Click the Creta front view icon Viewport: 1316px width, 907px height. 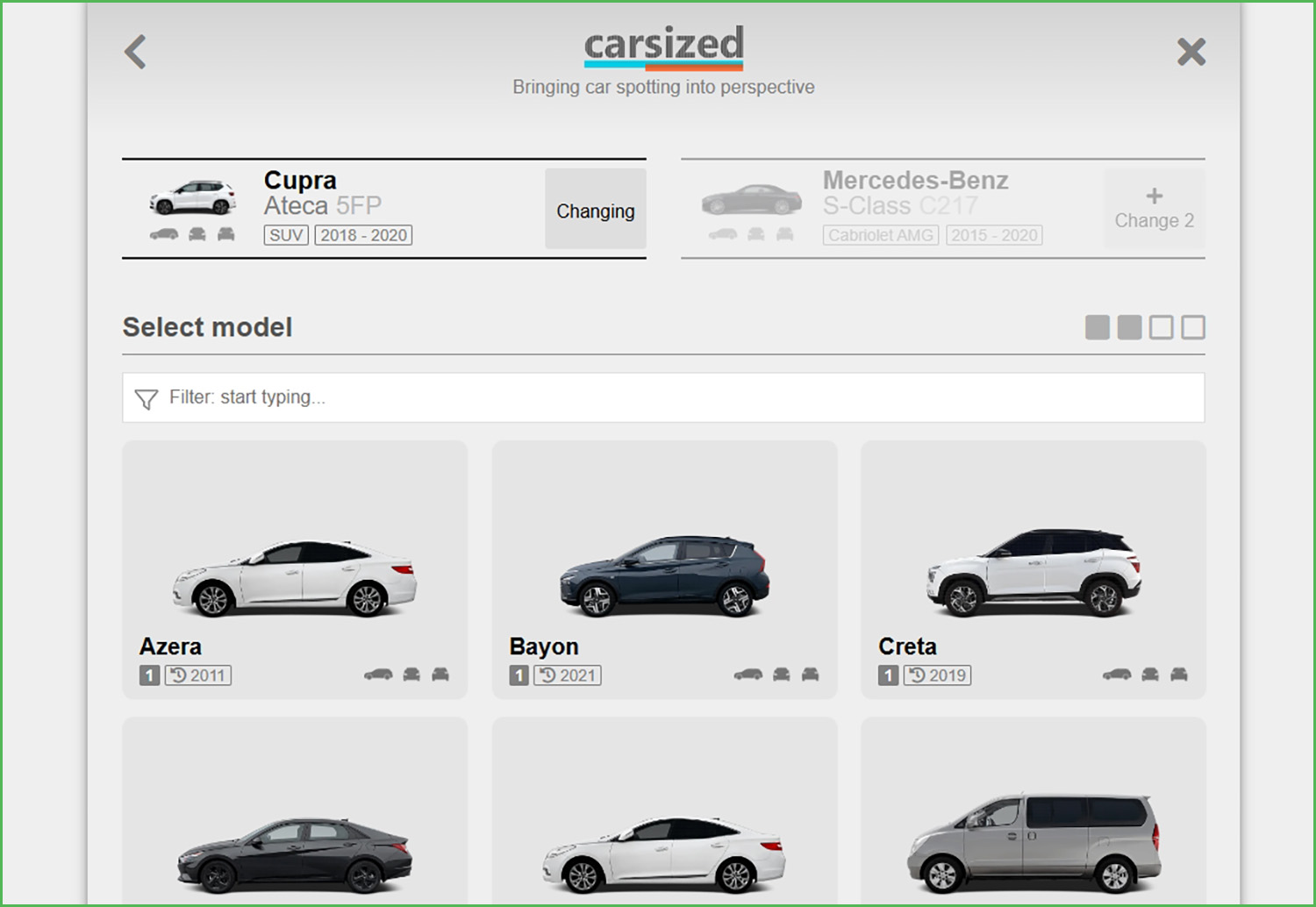[1150, 675]
